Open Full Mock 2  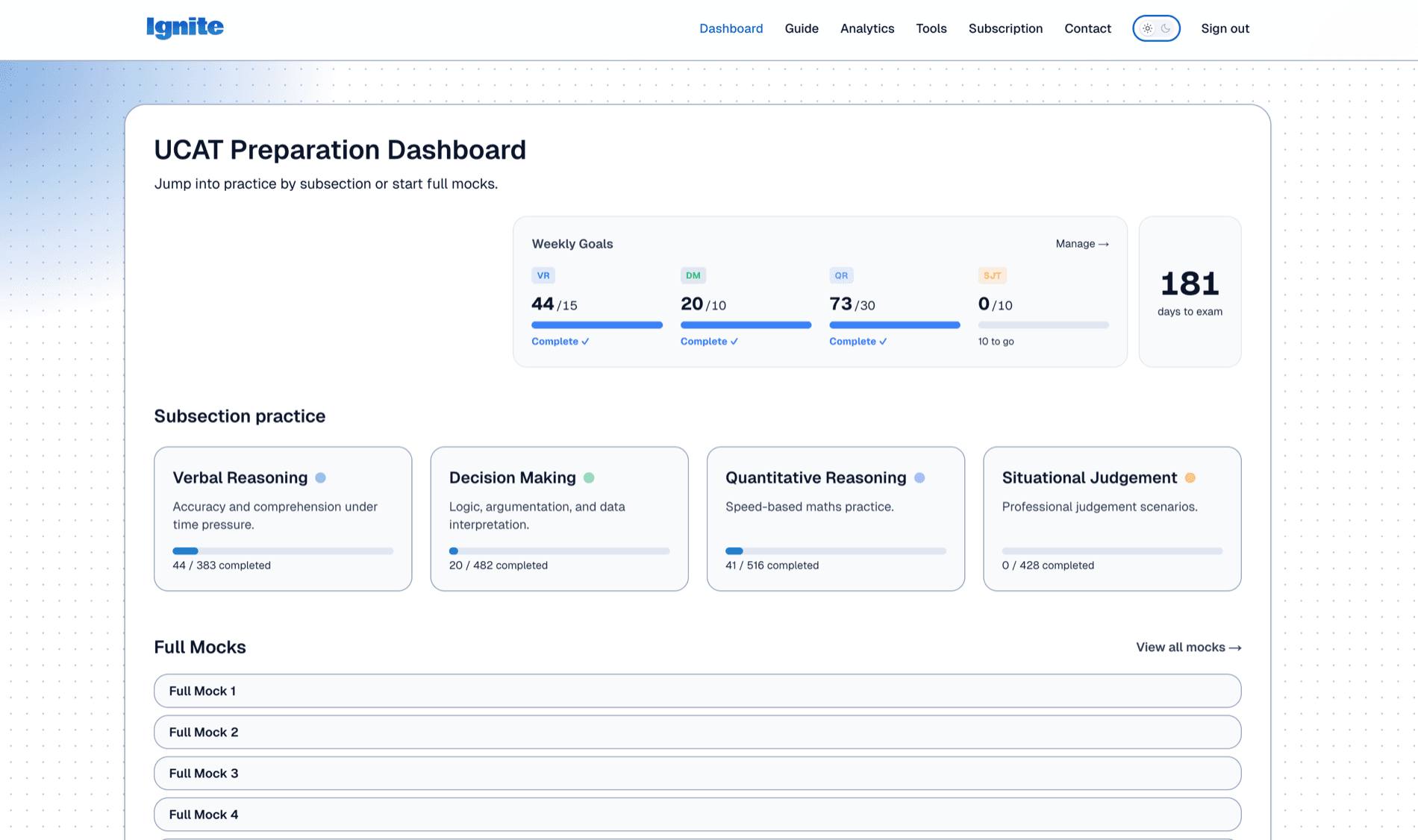[x=697, y=732]
